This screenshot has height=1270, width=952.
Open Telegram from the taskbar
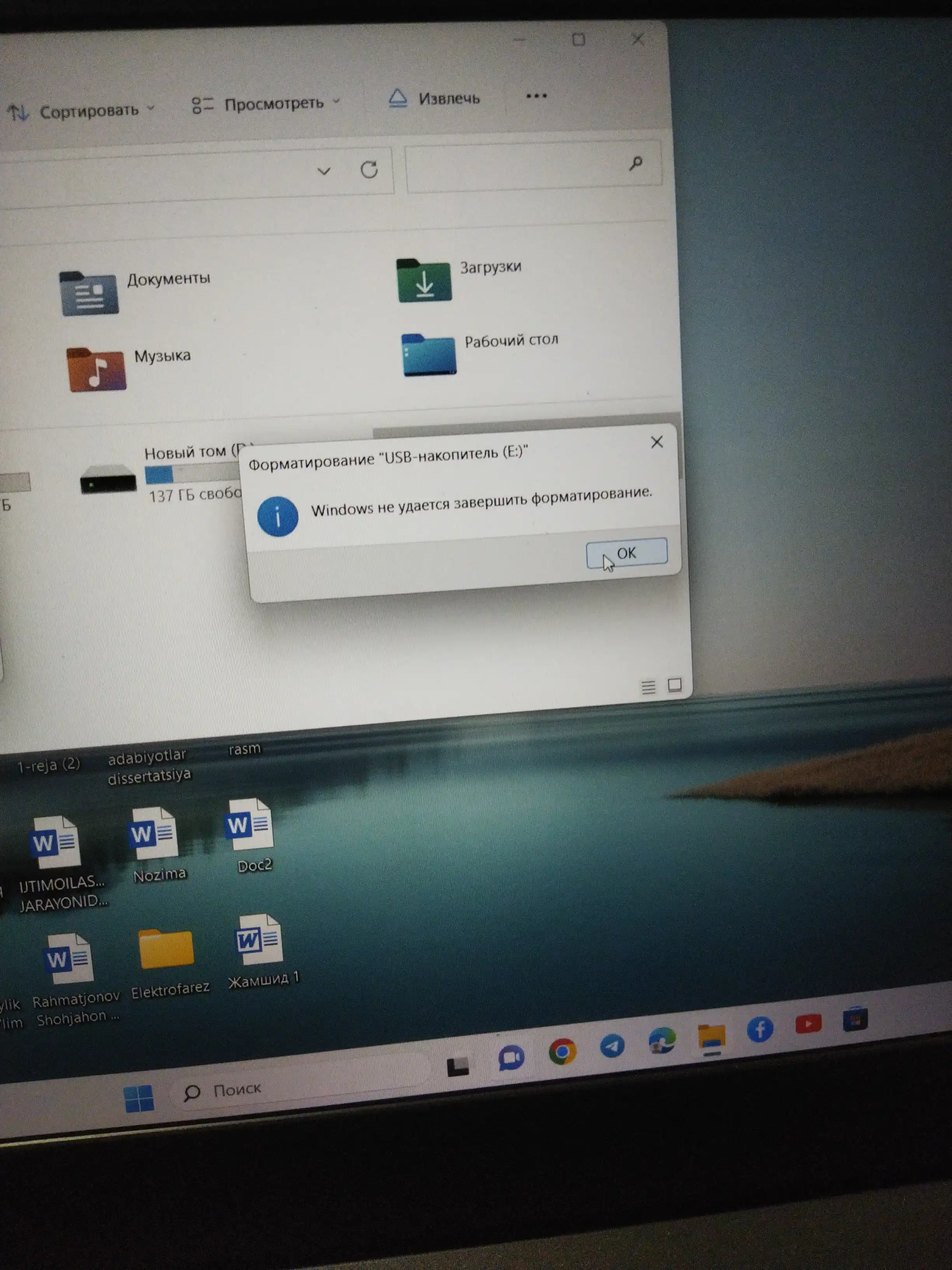click(612, 1045)
